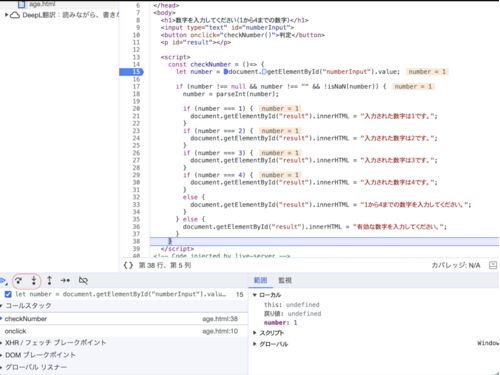
Task: Click line number 38 in gutter
Action: [x=136, y=241]
